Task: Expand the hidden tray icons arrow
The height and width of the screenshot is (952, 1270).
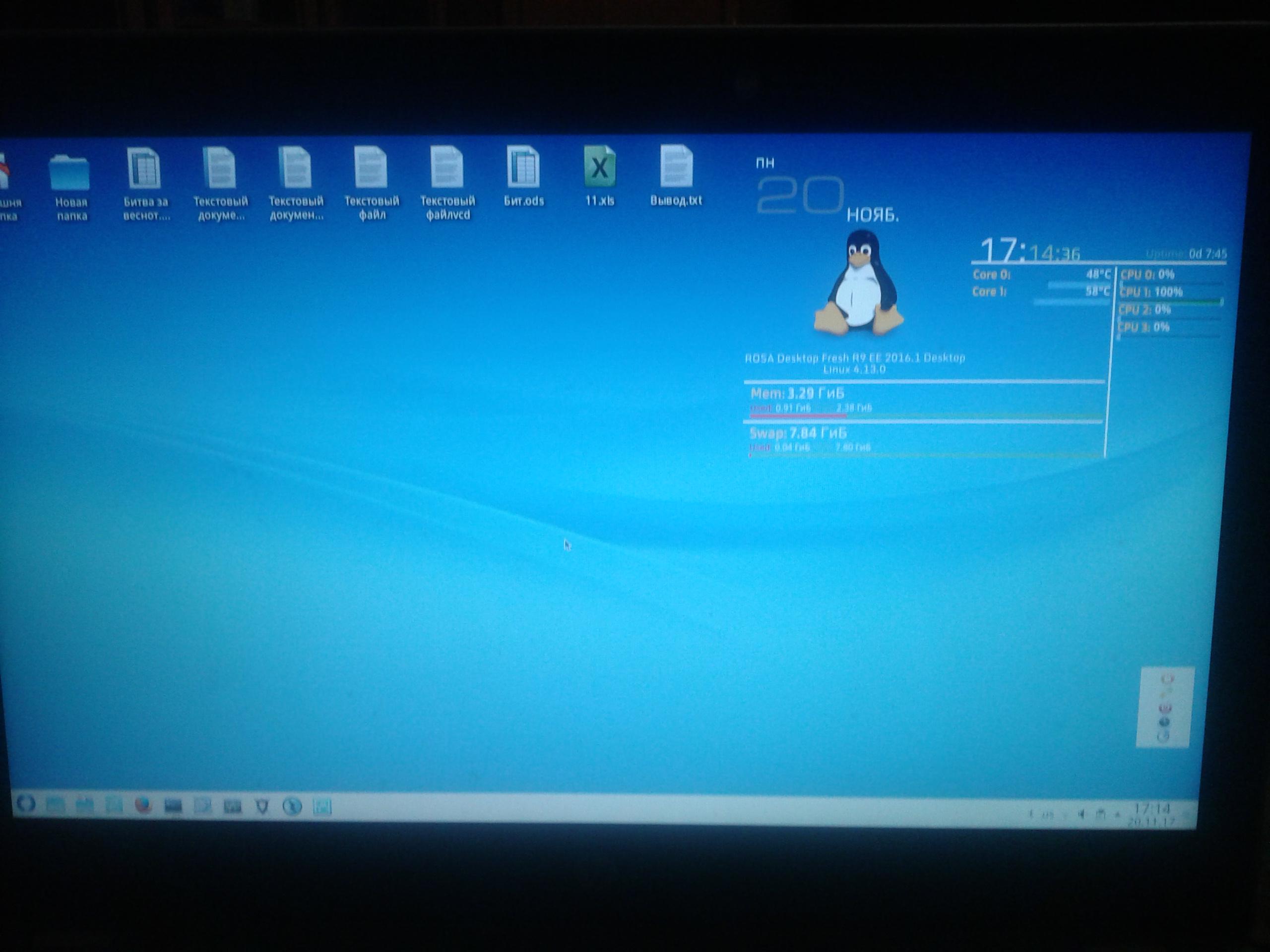Action: 1117,814
